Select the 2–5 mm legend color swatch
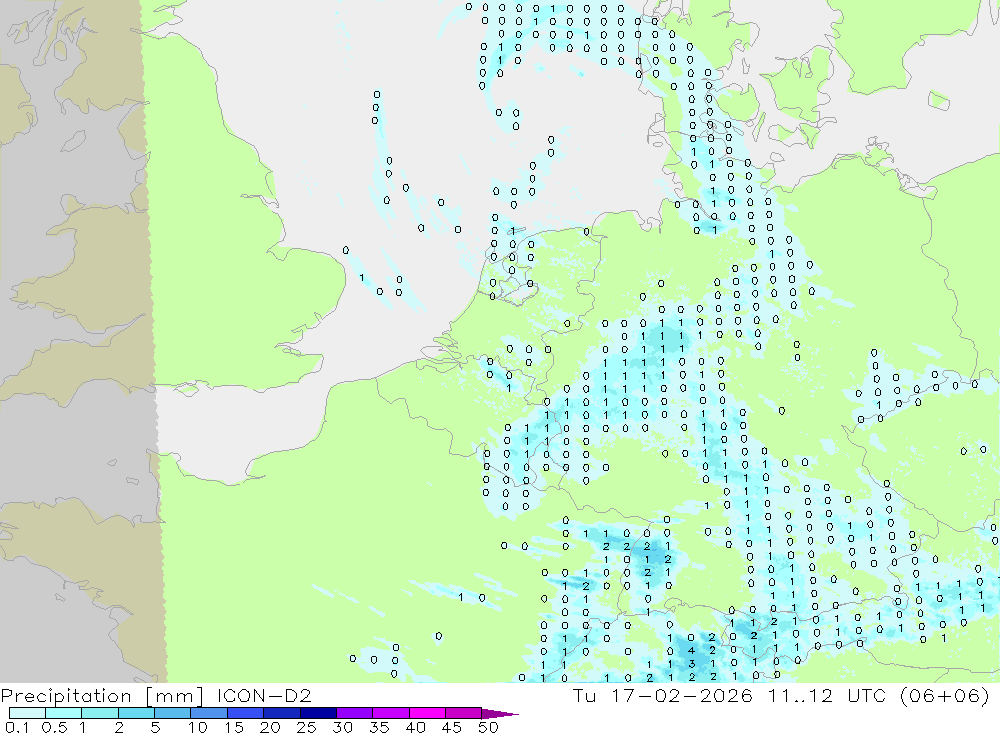 click(x=136, y=713)
